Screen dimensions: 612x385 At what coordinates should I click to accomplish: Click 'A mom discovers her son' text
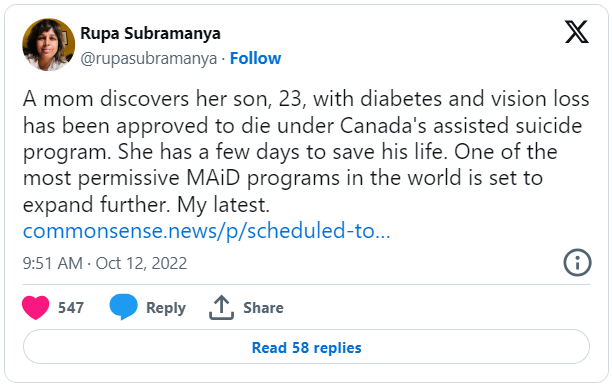146,99
